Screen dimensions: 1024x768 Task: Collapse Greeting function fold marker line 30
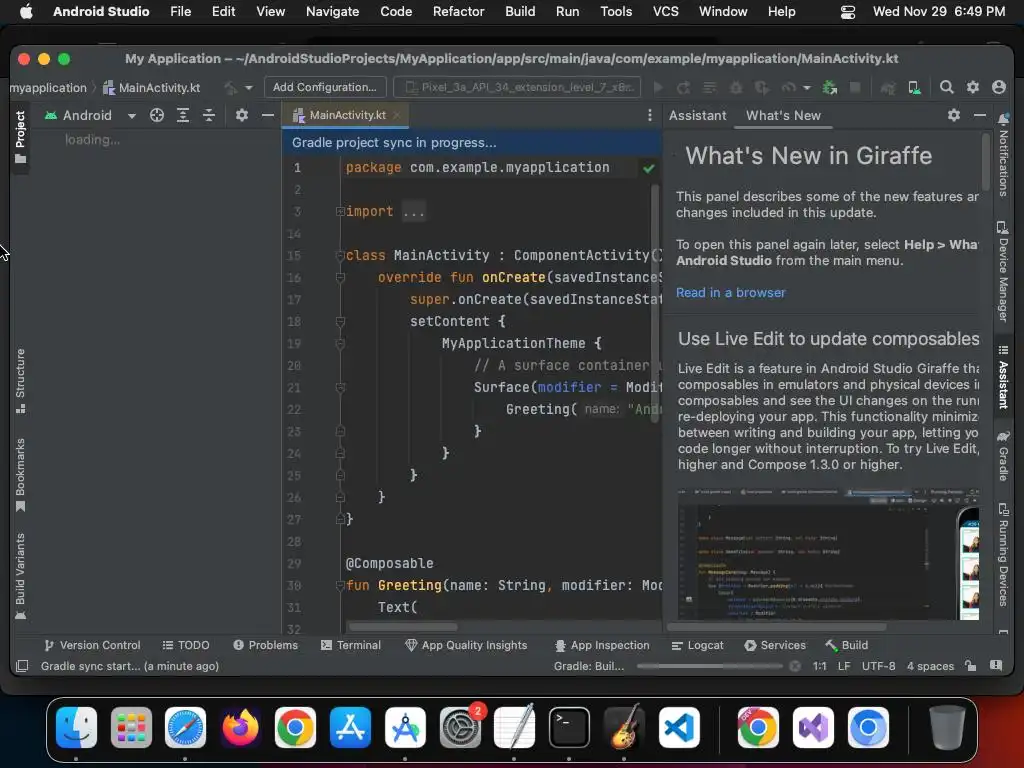click(x=340, y=585)
